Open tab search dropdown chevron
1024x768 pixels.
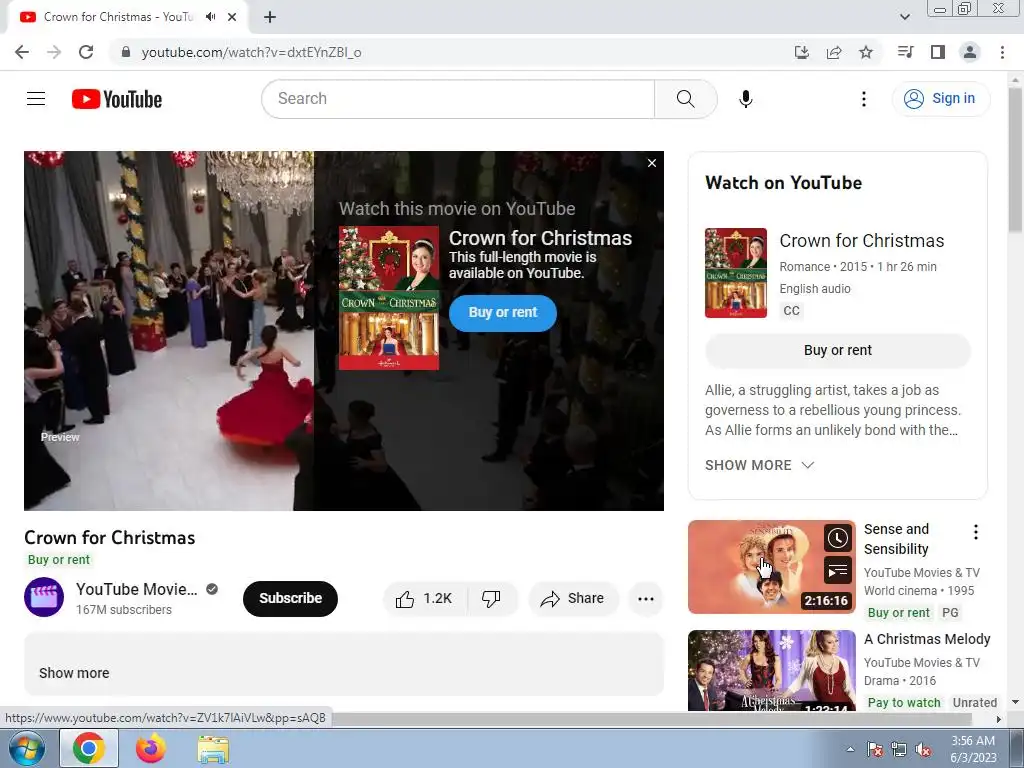pos(904,17)
